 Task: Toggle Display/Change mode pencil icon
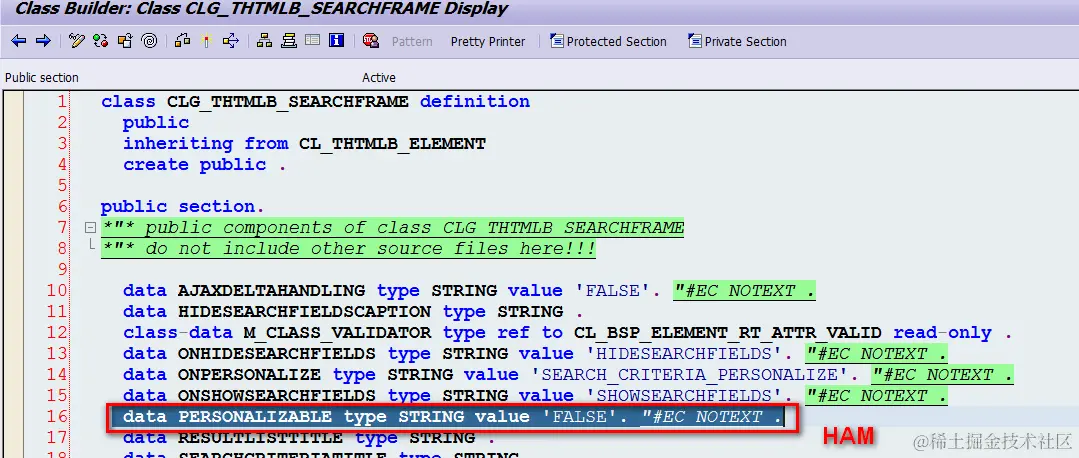pos(76,41)
